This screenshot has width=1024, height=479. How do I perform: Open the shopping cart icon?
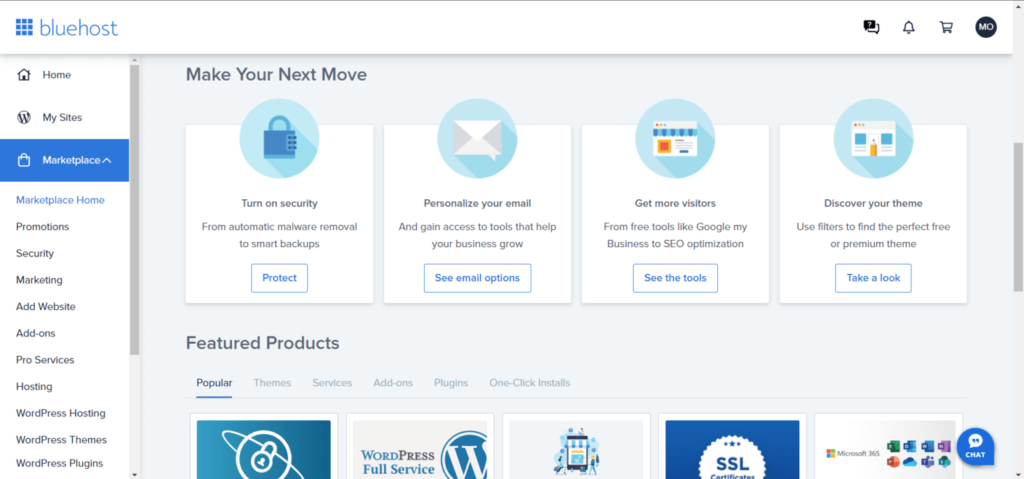click(946, 27)
